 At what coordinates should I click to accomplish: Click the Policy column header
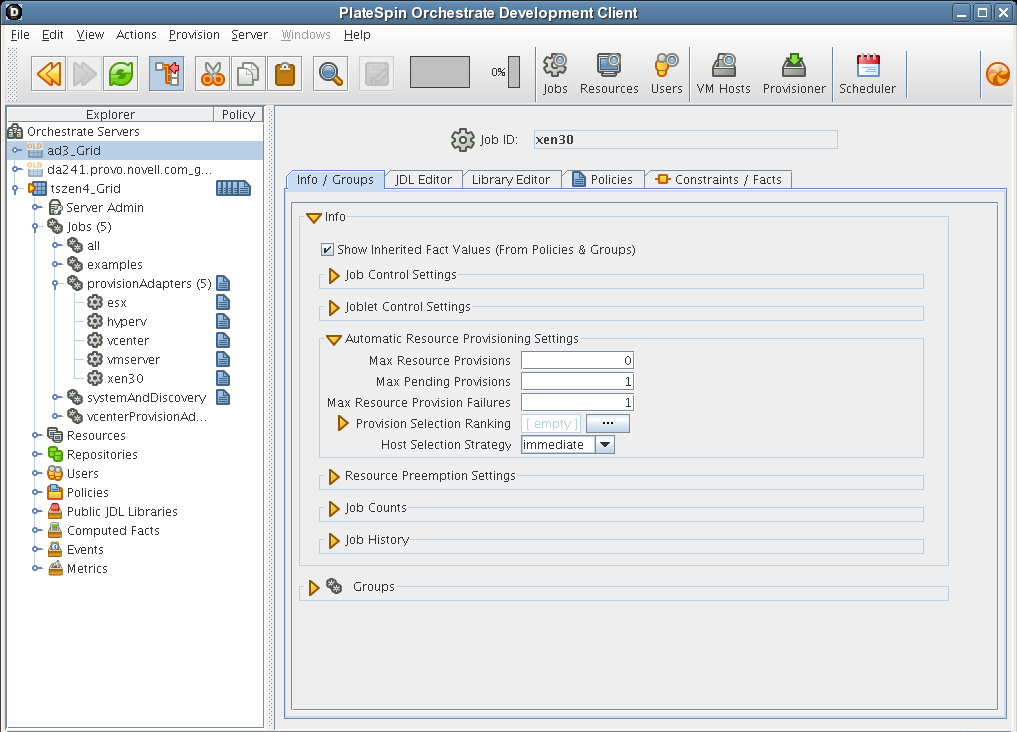click(238, 114)
